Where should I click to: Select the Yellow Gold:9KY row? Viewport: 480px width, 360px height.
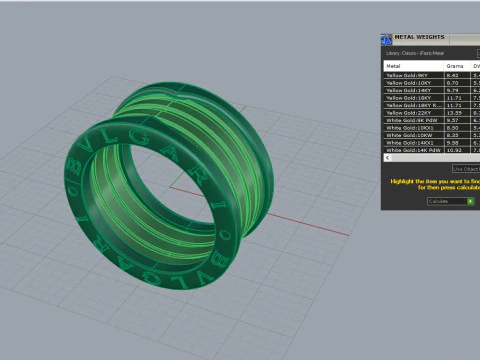[x=432, y=75]
